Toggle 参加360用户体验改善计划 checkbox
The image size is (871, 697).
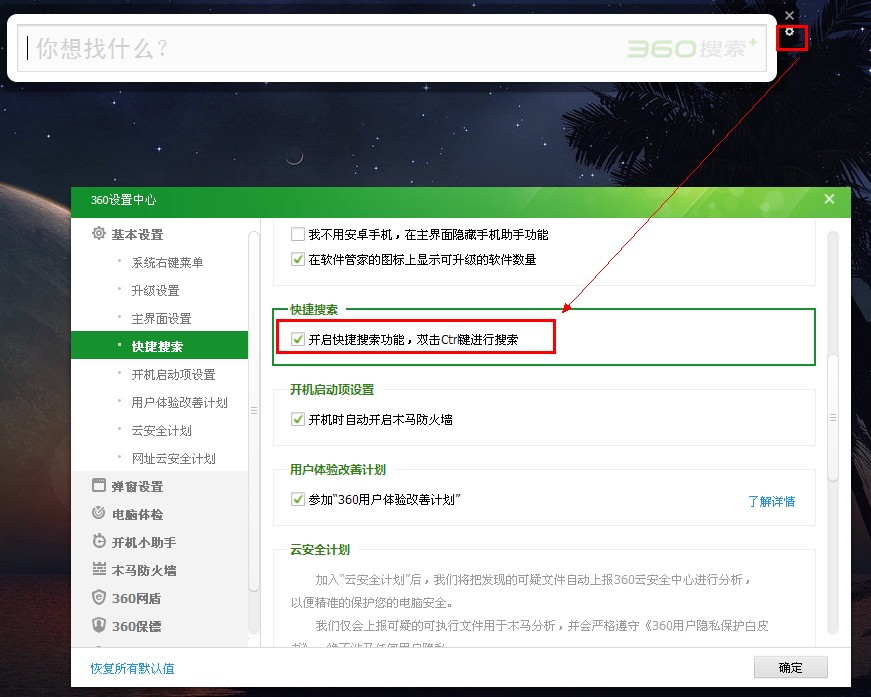[298, 497]
